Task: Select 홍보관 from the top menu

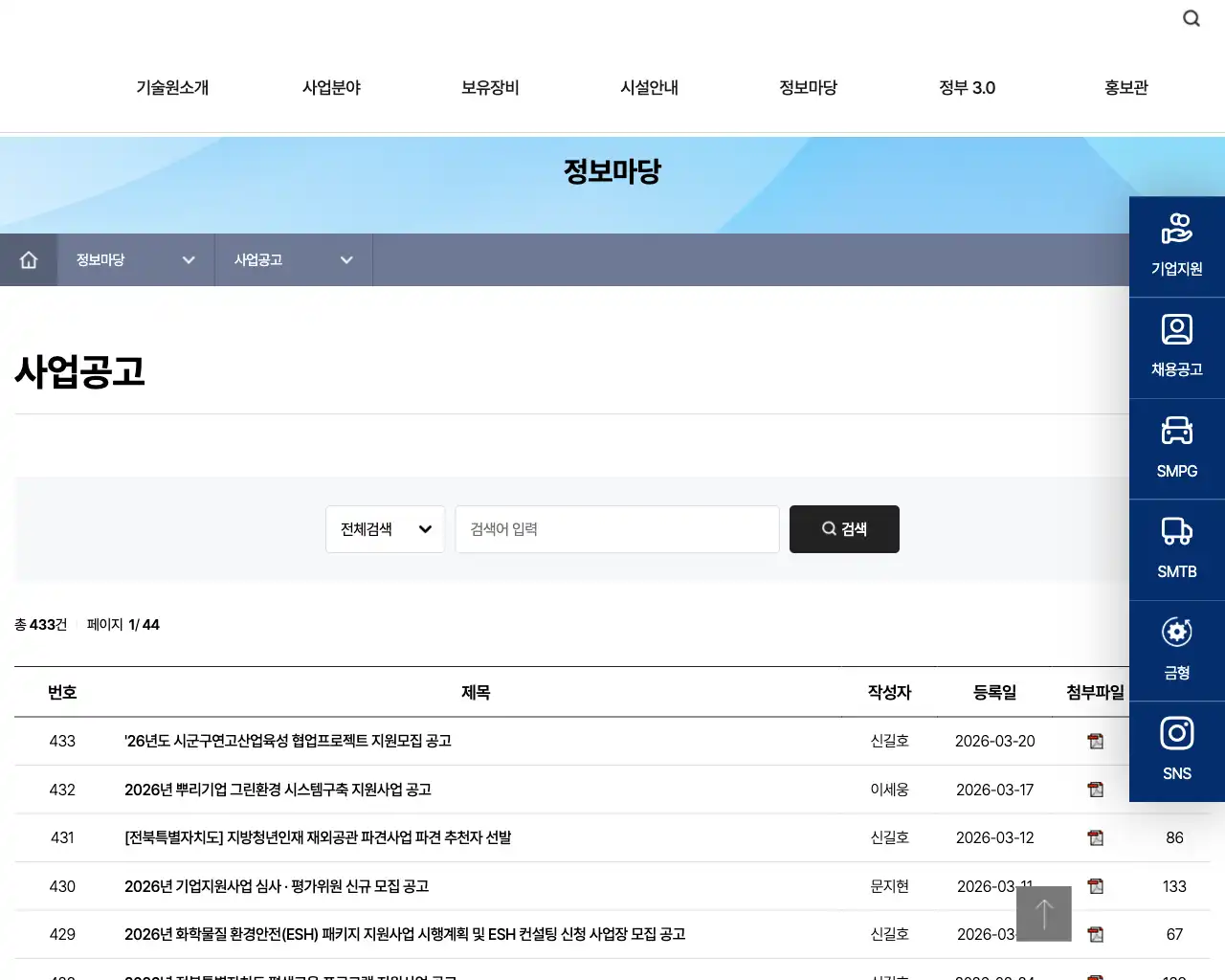Action: (x=1125, y=87)
